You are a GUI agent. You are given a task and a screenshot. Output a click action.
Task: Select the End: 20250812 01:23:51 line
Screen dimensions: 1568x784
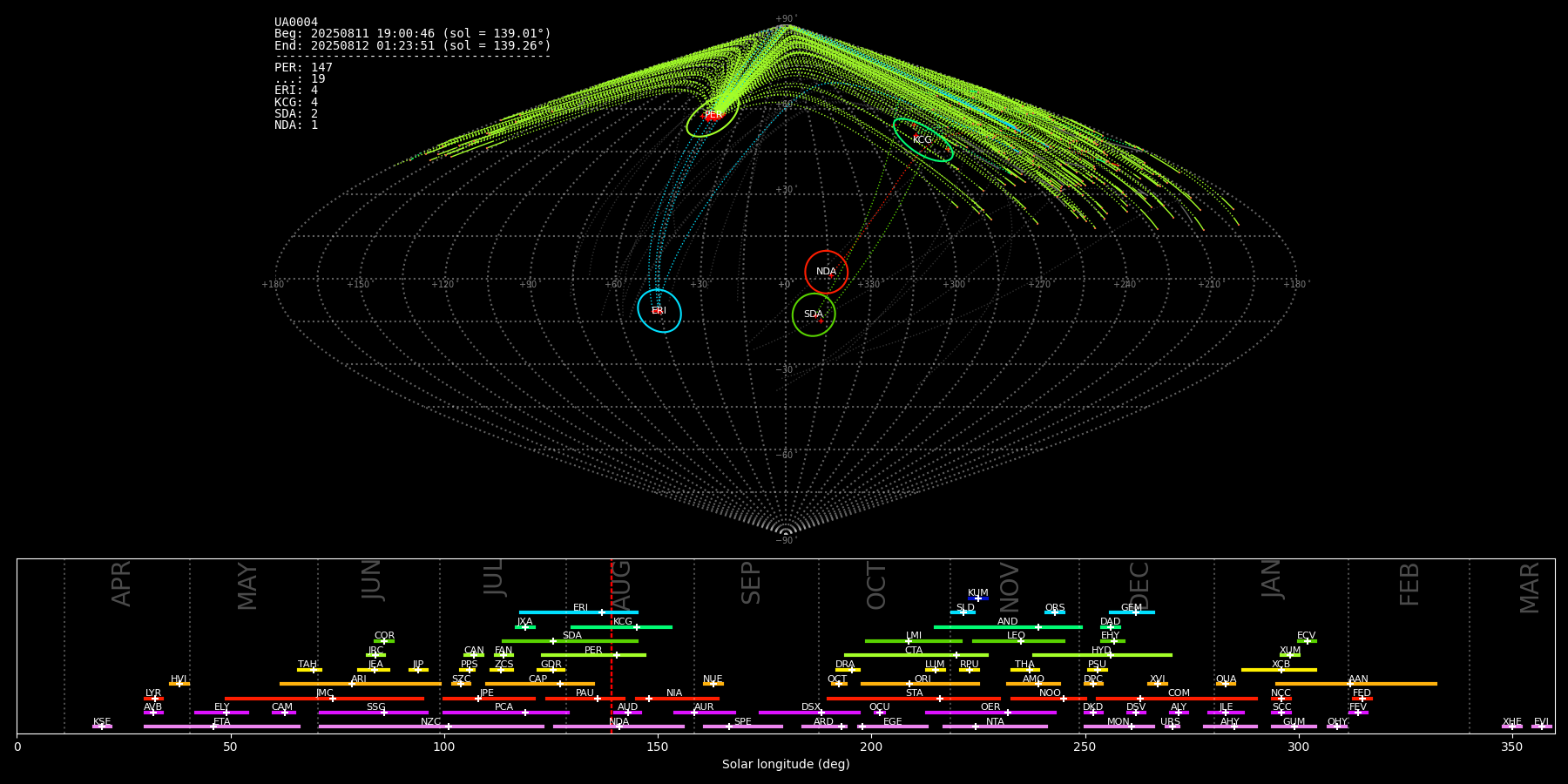pos(413,45)
